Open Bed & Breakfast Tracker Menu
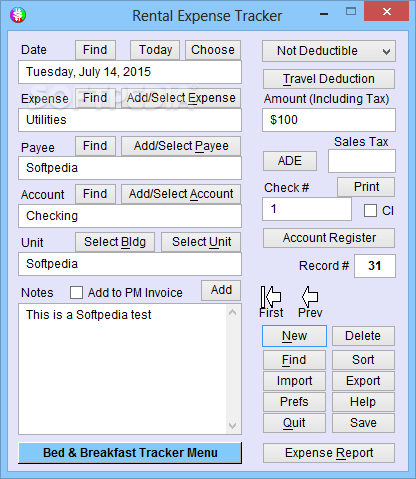Viewport: 416px width, 479px height. (x=130, y=453)
